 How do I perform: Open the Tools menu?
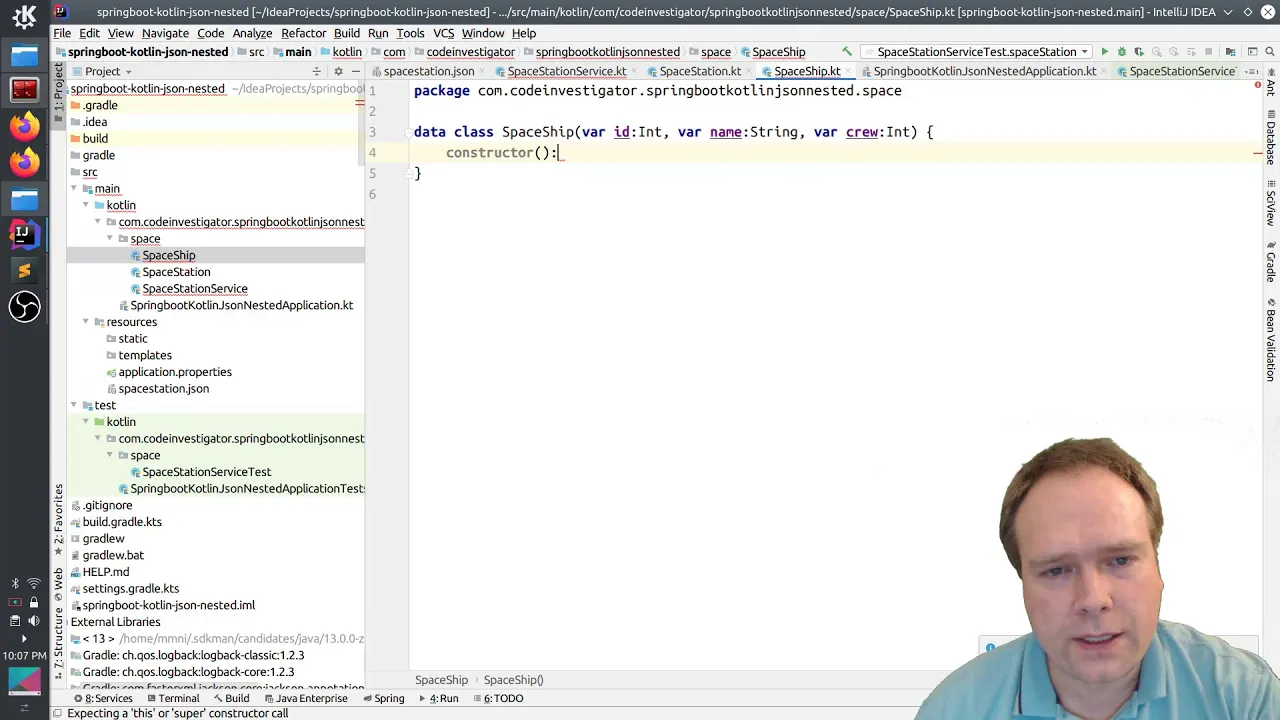pos(410,33)
